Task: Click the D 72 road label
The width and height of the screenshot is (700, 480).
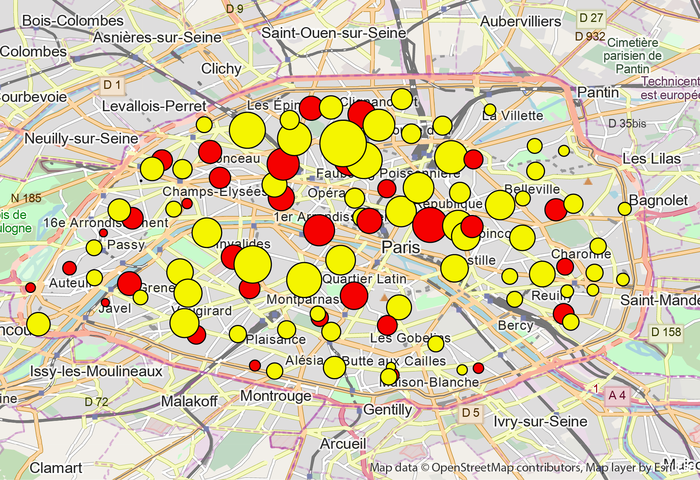Action: tap(96, 402)
